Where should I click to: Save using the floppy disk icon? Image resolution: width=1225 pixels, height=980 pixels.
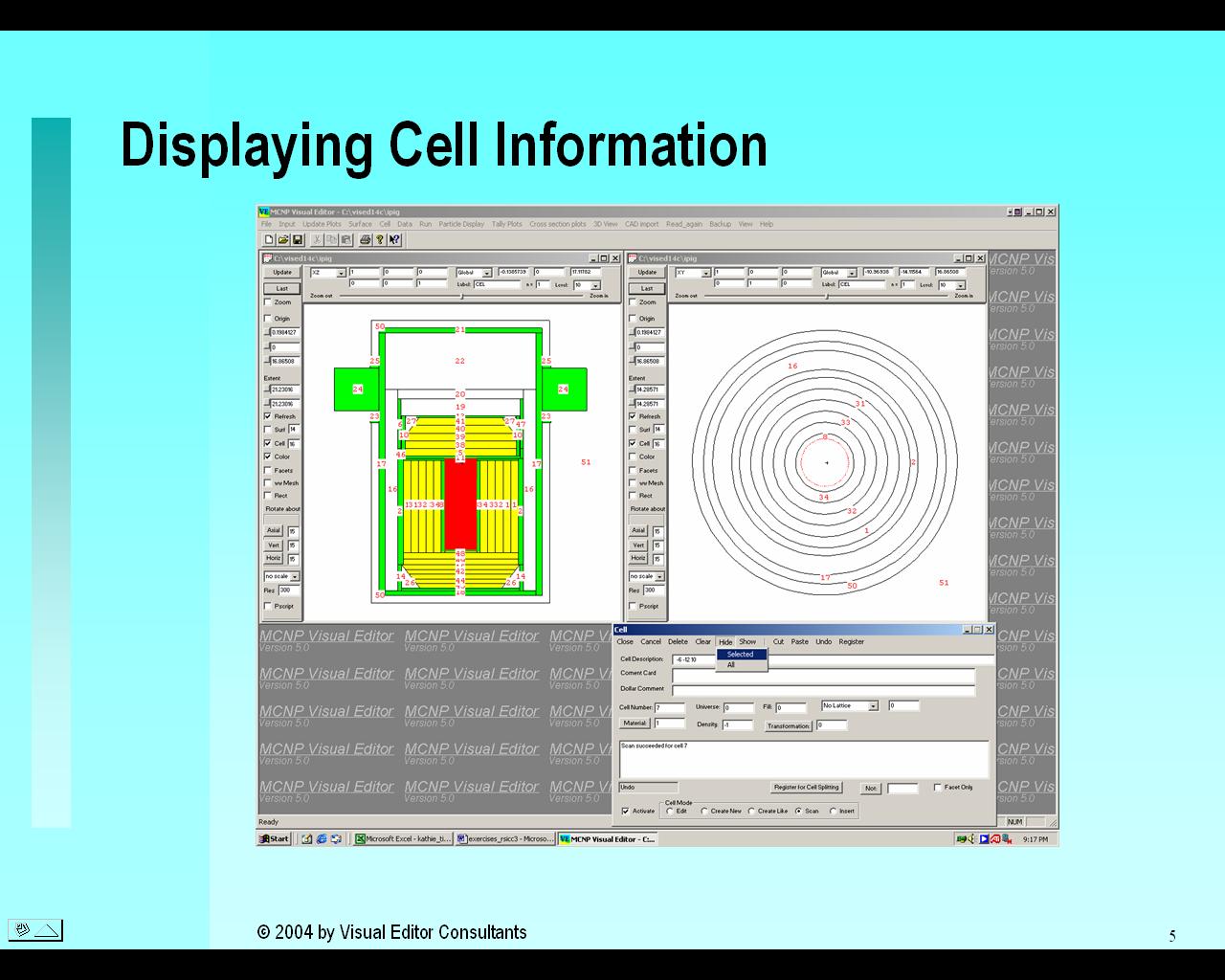298,239
